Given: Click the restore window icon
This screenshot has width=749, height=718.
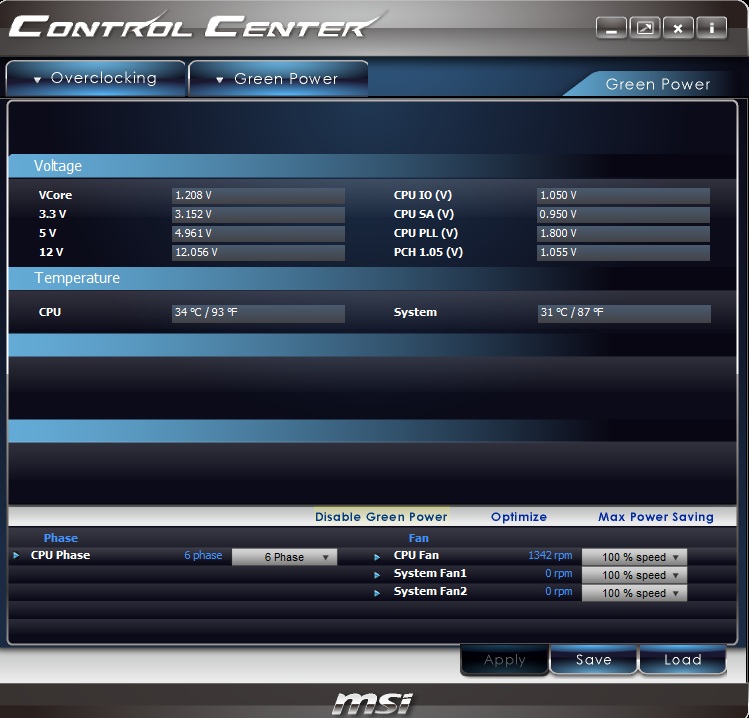Looking at the screenshot, I should [645, 28].
